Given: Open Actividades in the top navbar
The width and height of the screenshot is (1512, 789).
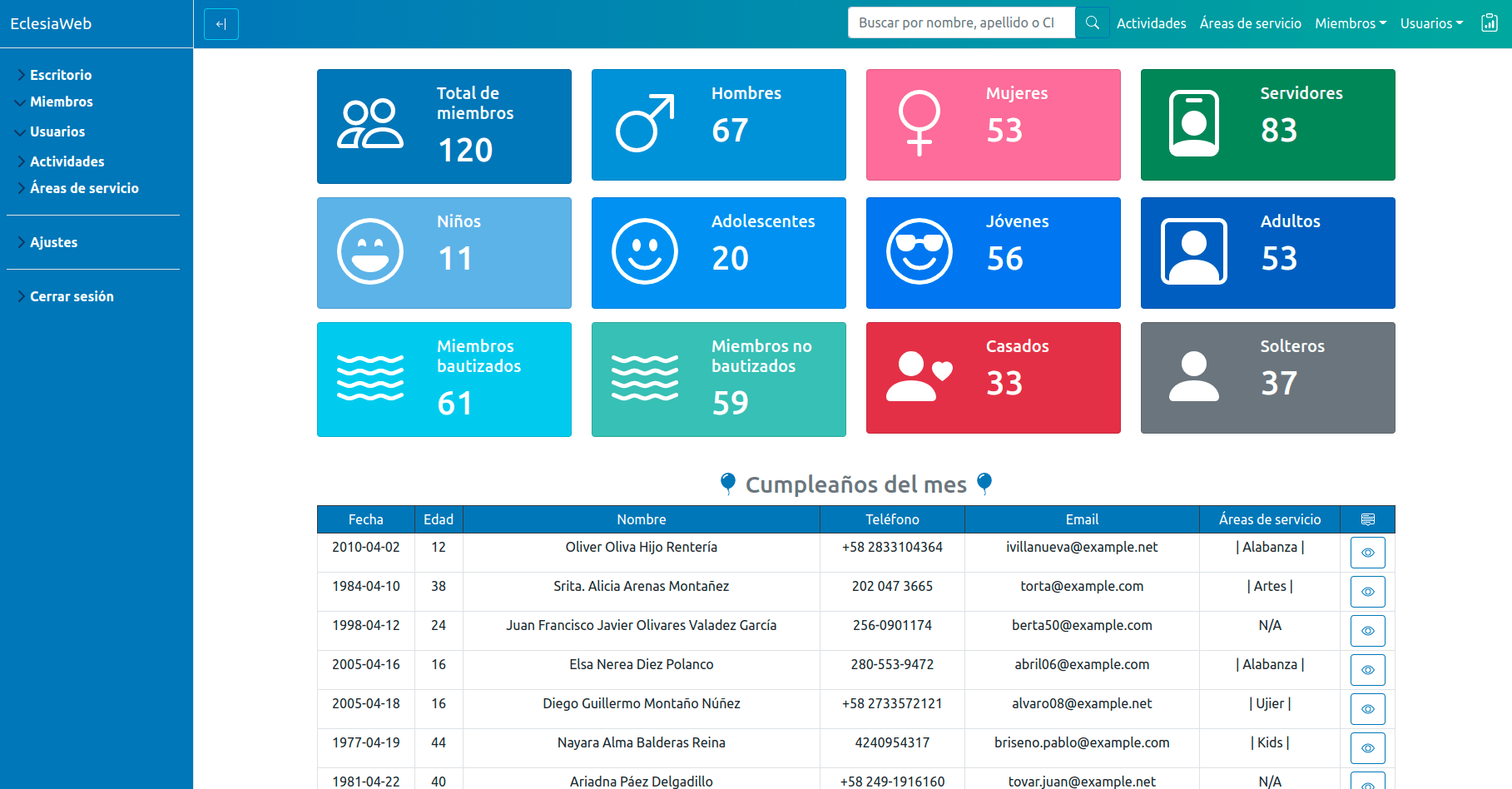Looking at the screenshot, I should click(x=1151, y=23).
